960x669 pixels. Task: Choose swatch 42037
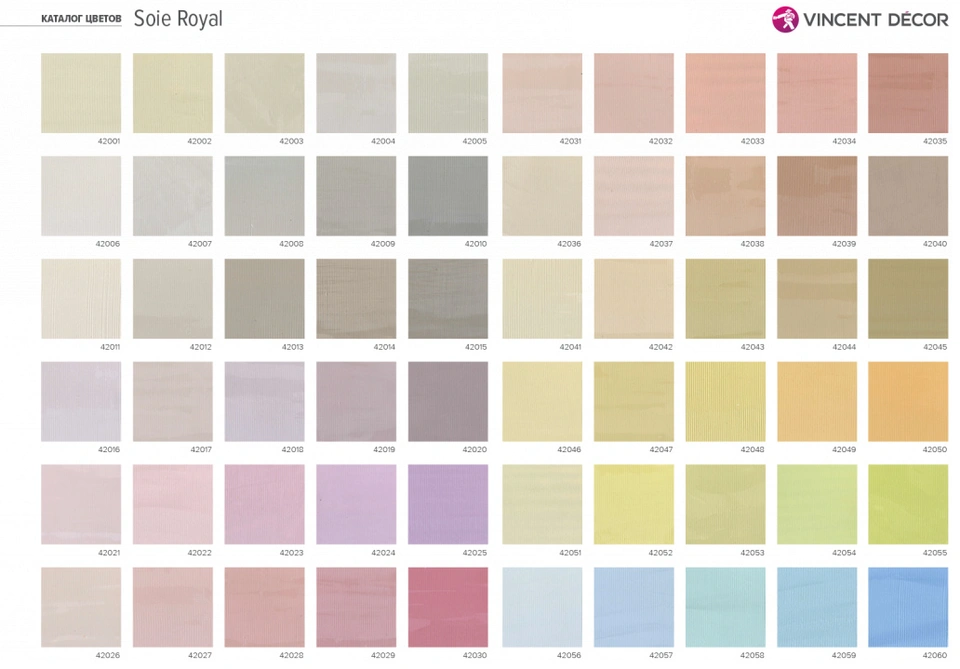tap(634, 196)
